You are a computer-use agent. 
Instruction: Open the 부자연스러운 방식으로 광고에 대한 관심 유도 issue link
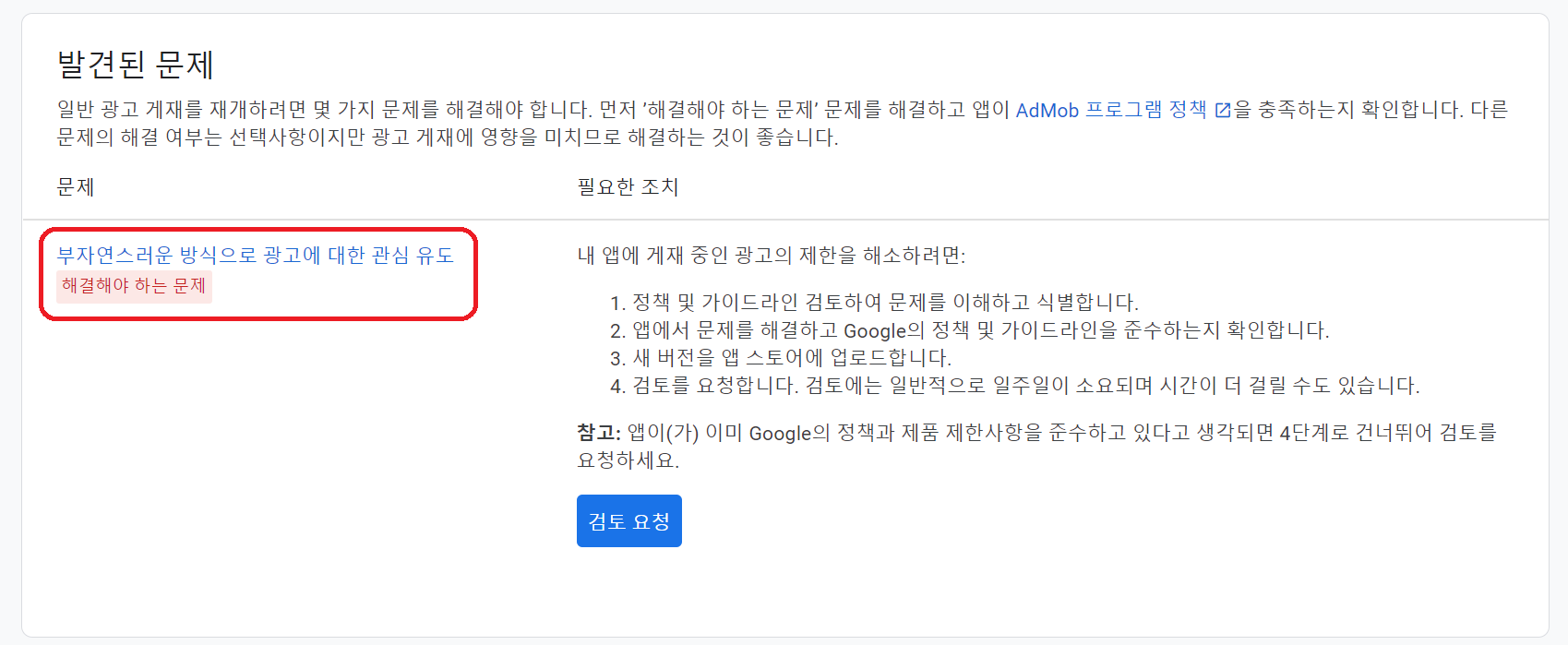point(255,256)
